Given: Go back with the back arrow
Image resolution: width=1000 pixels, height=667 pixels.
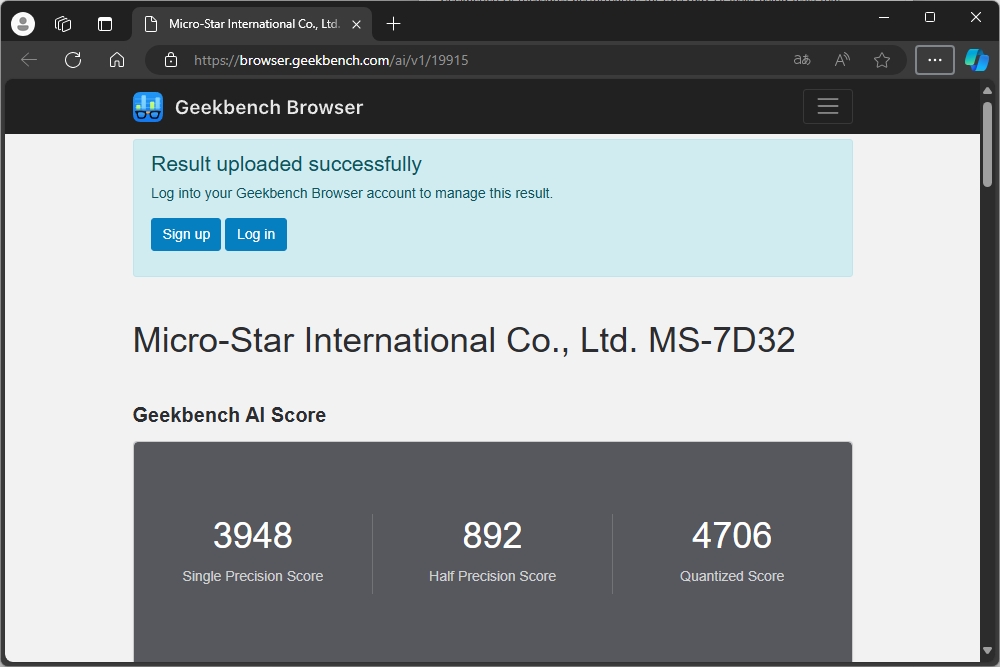Looking at the screenshot, I should pos(29,60).
